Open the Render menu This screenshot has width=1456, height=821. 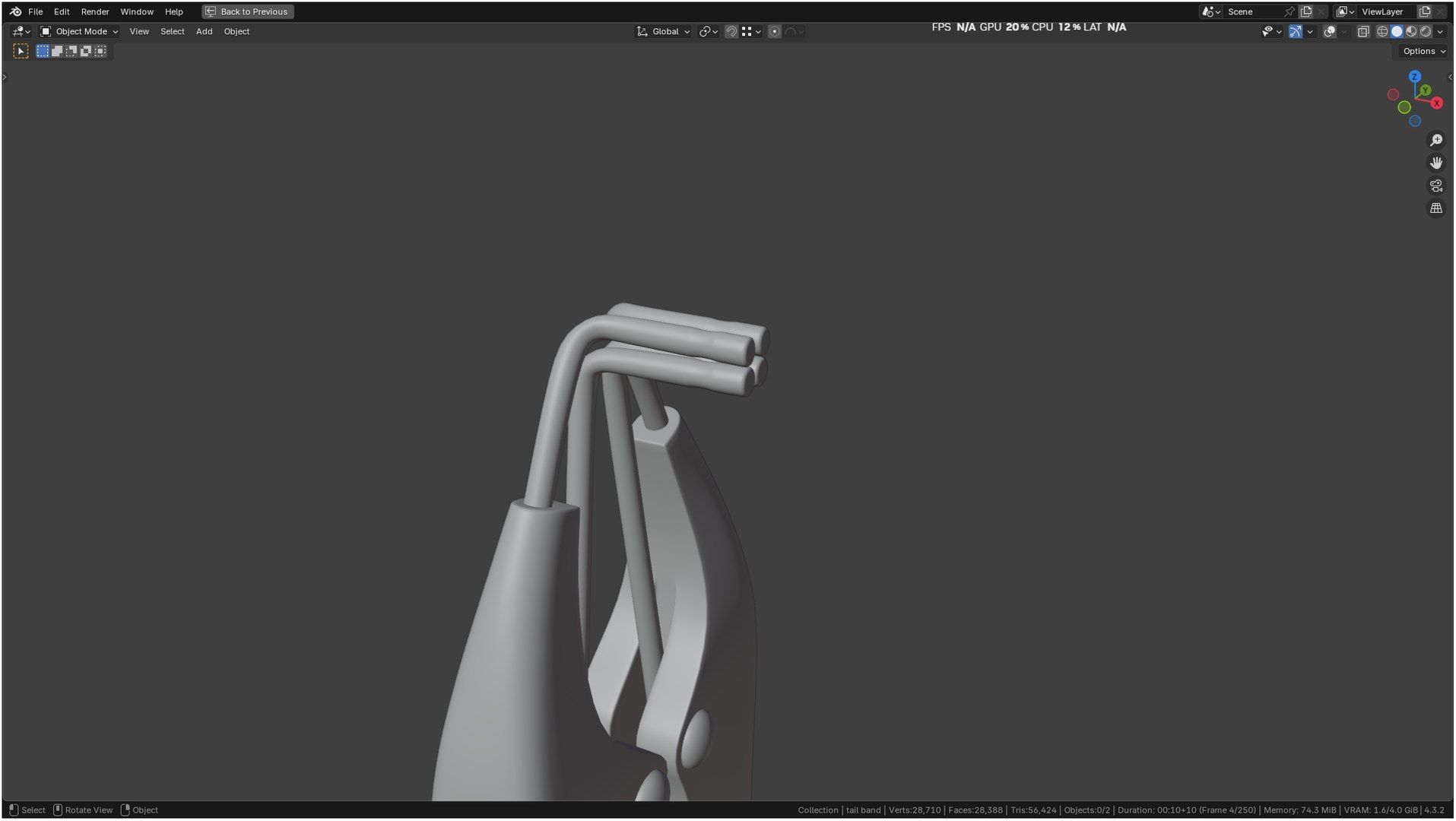point(95,11)
